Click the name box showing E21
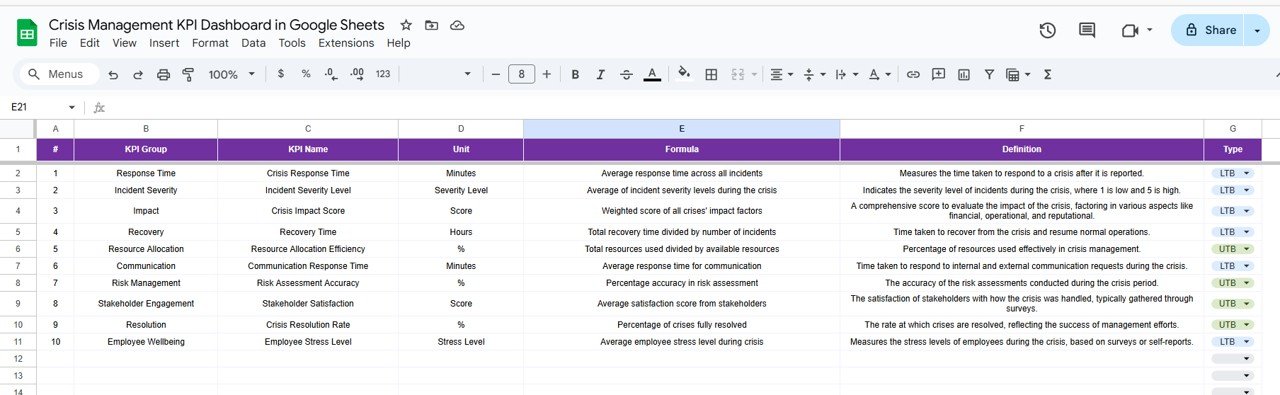1280x395 pixels. click(x=42, y=107)
